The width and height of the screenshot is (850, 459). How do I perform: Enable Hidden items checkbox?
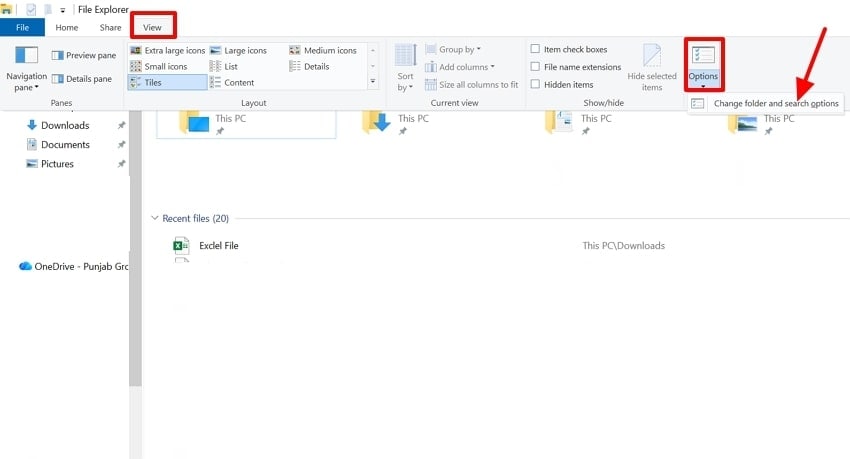(535, 84)
